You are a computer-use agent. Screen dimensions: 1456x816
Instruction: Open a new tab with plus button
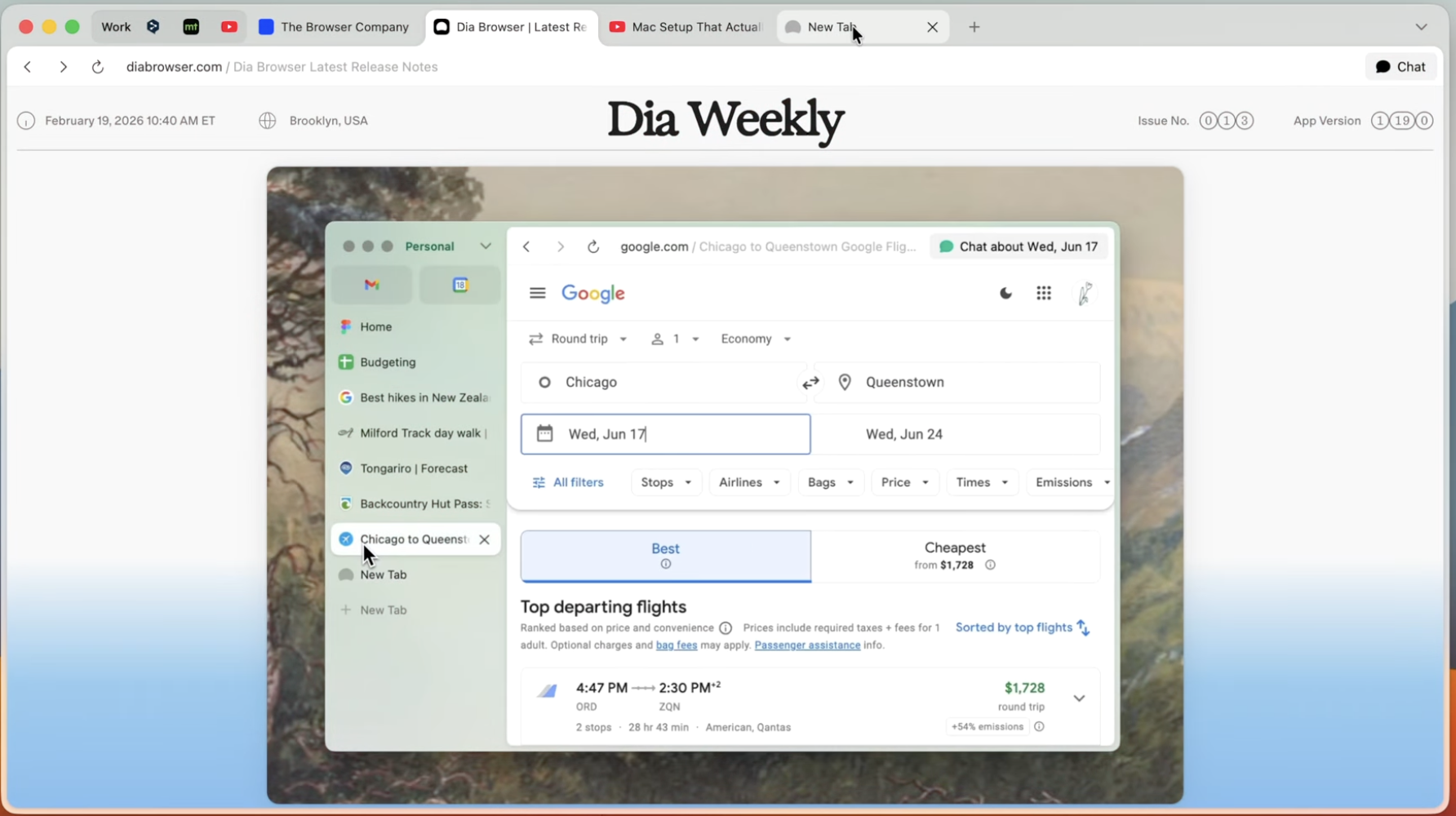click(974, 27)
